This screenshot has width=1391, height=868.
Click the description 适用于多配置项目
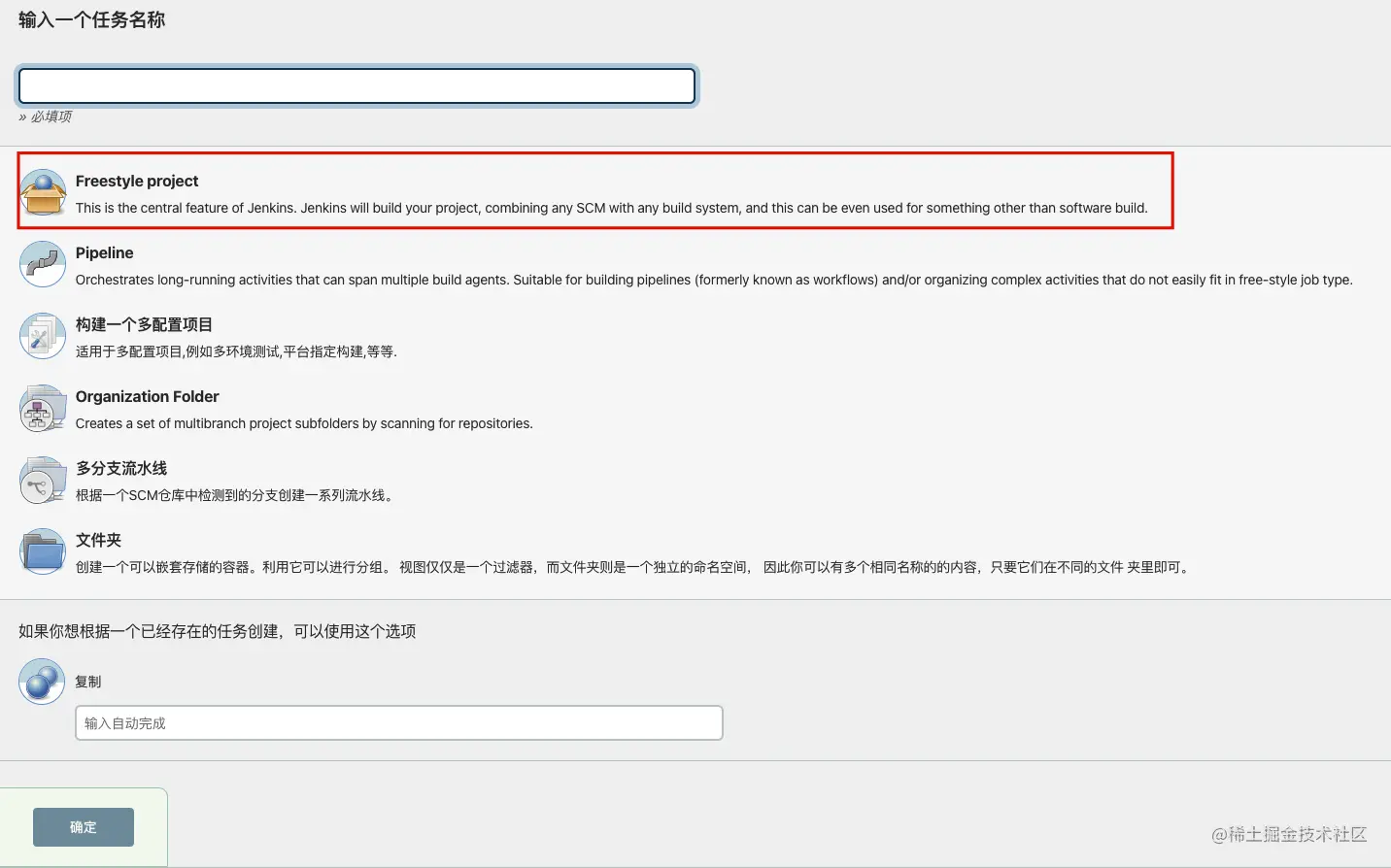pos(236,351)
